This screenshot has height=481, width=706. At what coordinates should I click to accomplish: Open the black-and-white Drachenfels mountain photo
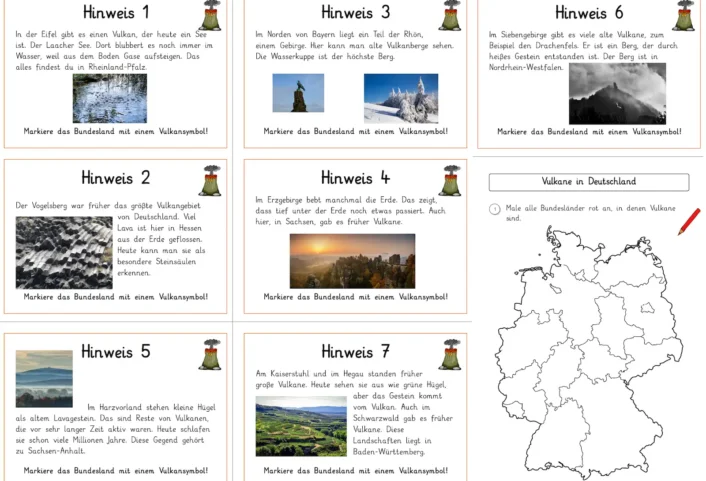pyautogui.click(x=617, y=94)
